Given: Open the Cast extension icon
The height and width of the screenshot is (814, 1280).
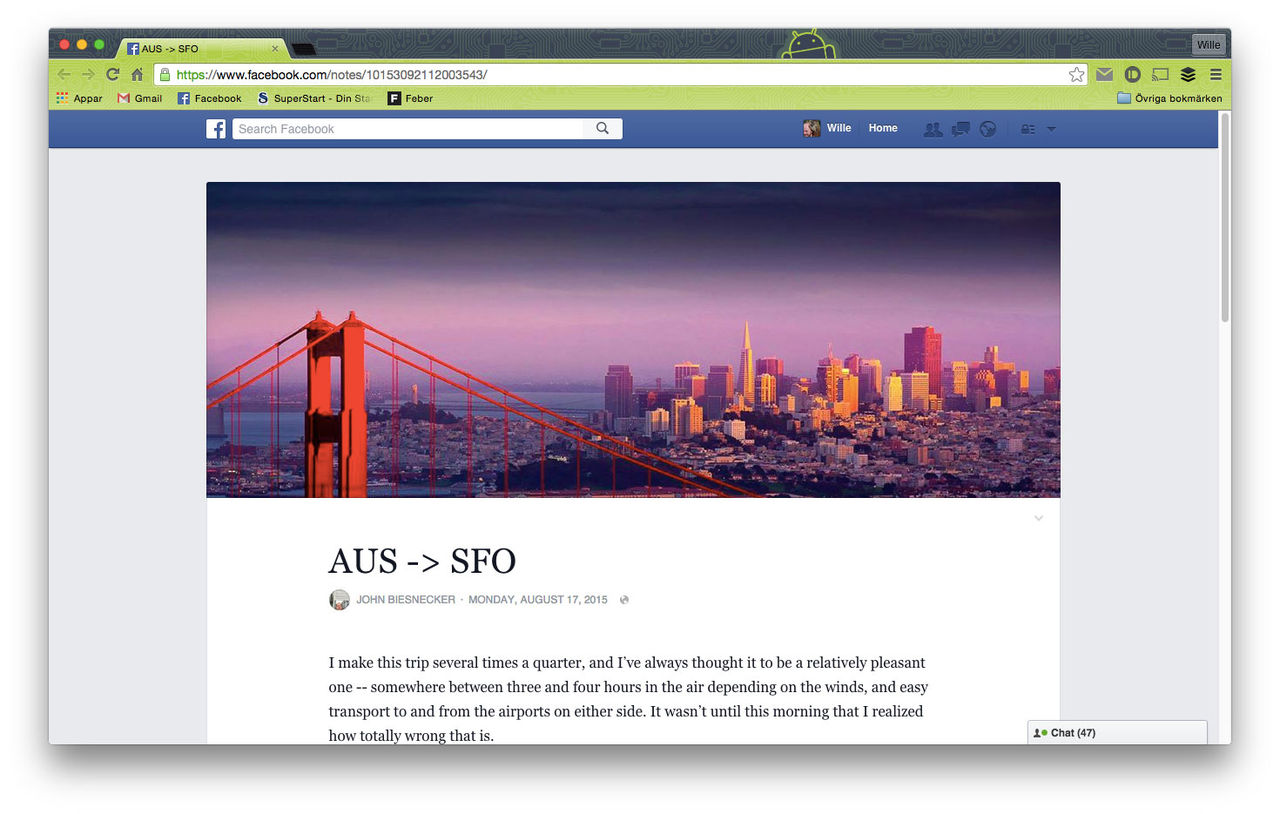Looking at the screenshot, I should 1160,75.
